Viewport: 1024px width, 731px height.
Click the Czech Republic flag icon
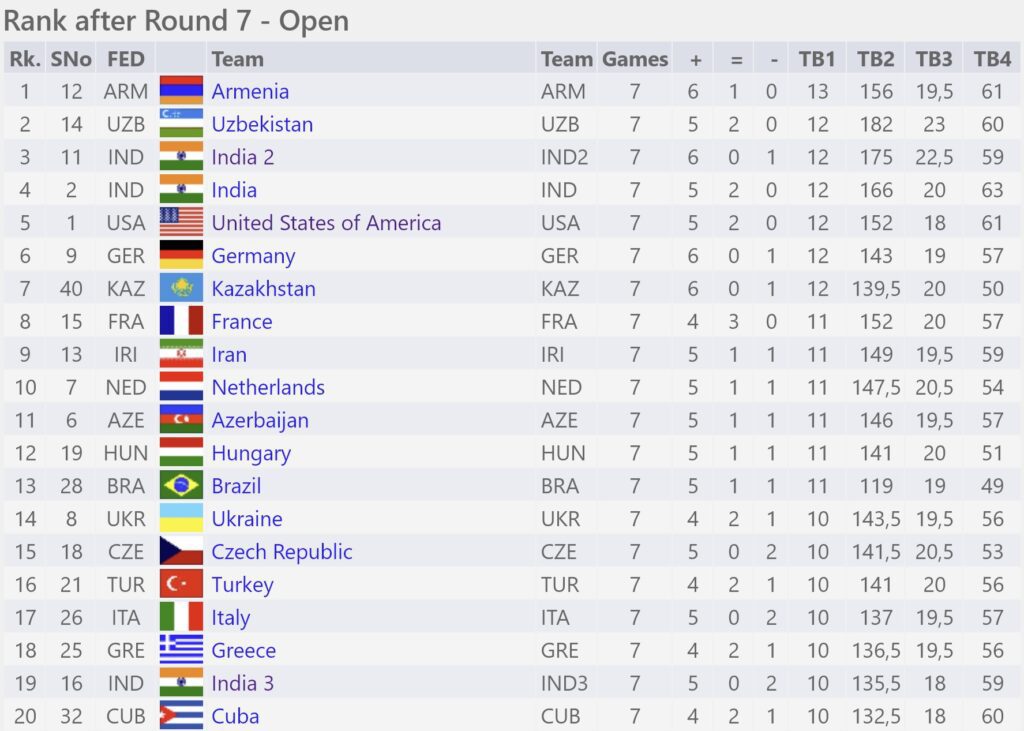click(181, 551)
